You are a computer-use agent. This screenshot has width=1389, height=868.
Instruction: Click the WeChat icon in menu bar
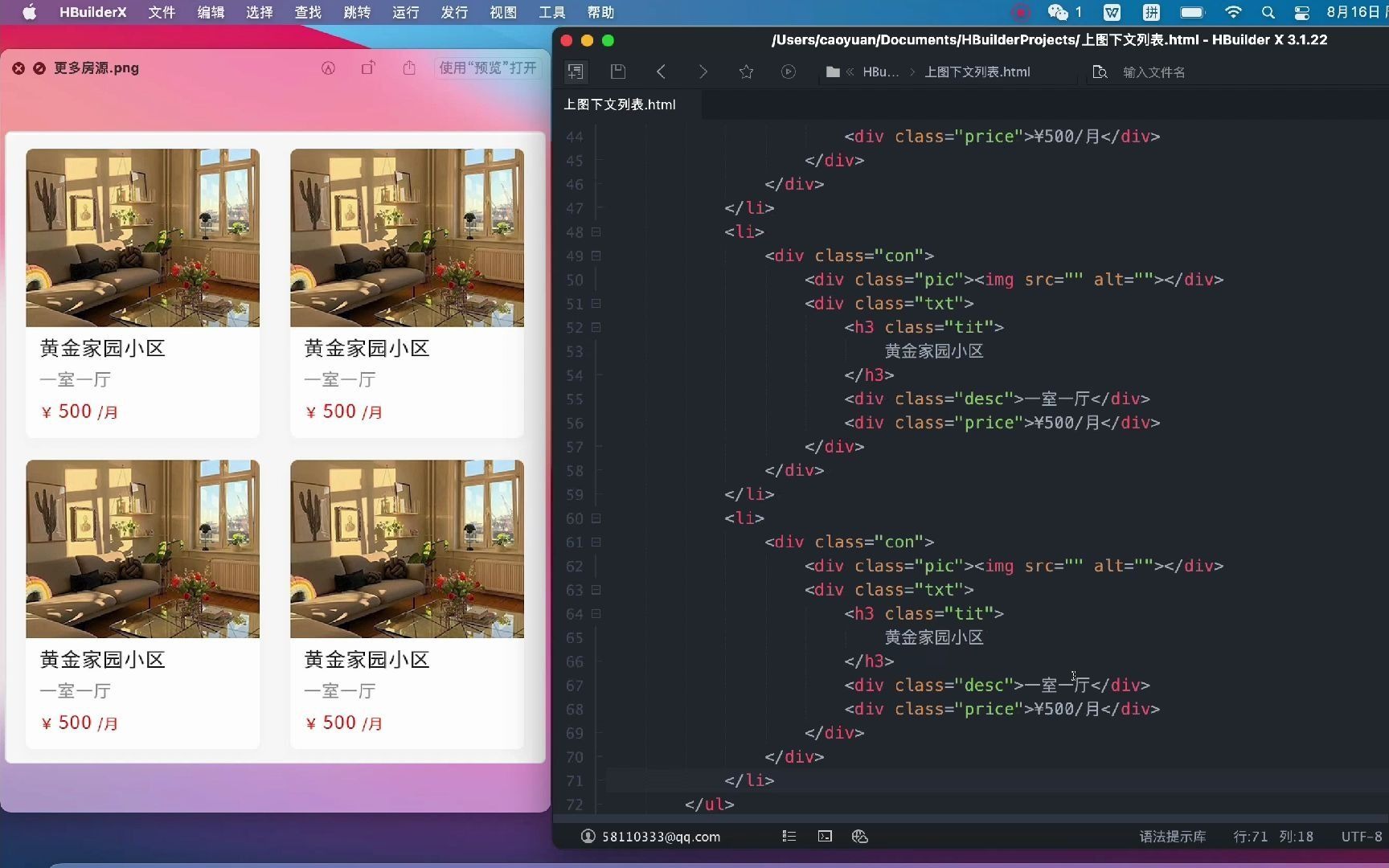[1058, 12]
